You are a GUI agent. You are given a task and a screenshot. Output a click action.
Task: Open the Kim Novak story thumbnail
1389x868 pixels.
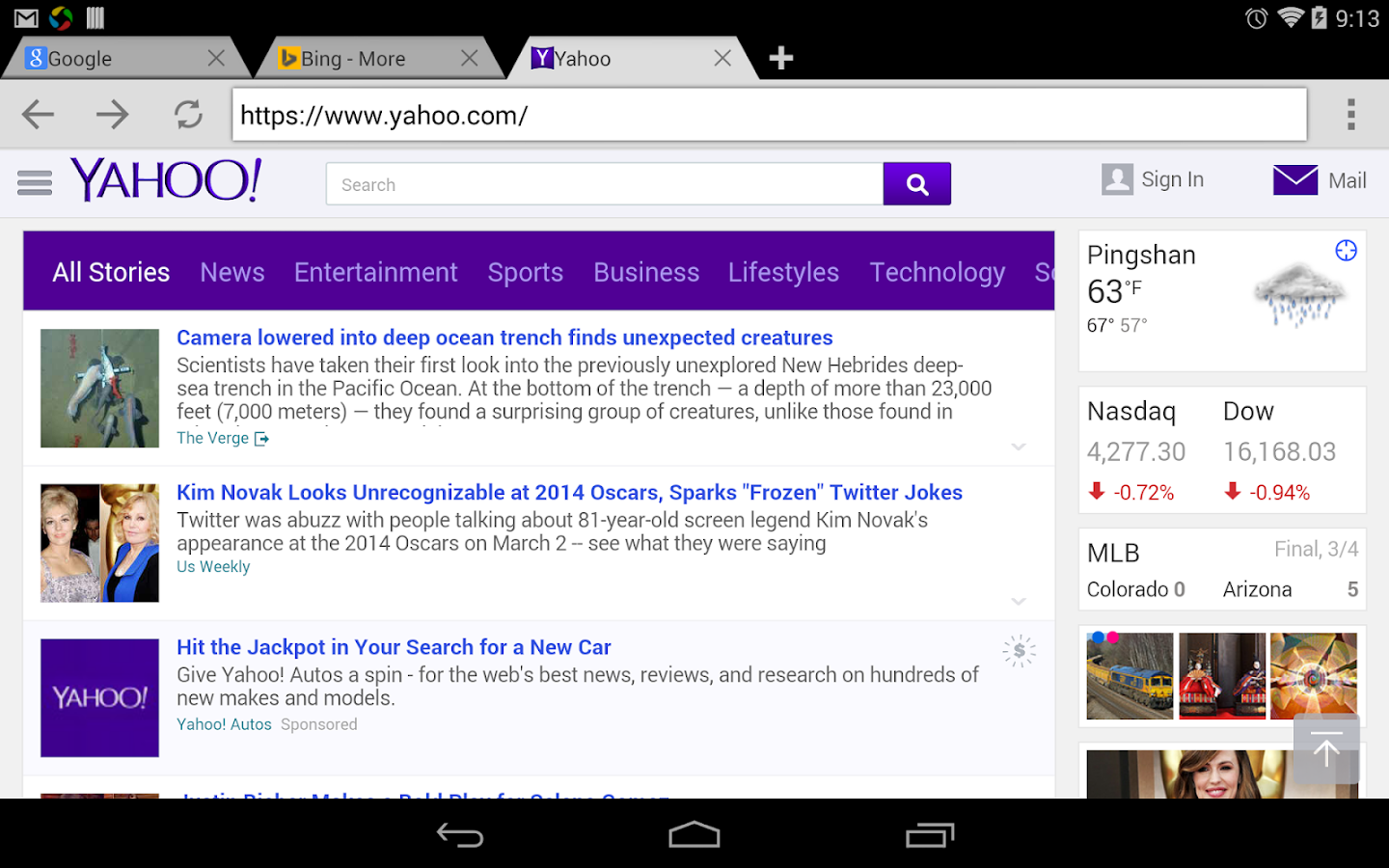point(99,543)
